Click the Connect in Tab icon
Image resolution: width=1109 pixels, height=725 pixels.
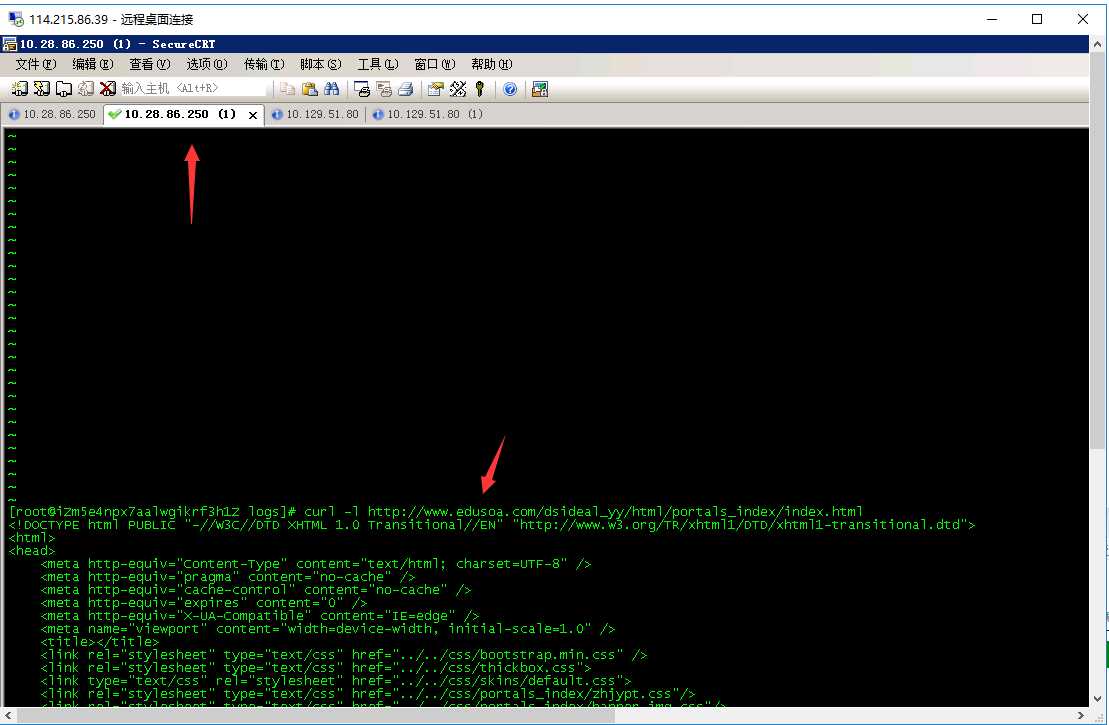pyautogui.click(x=64, y=88)
